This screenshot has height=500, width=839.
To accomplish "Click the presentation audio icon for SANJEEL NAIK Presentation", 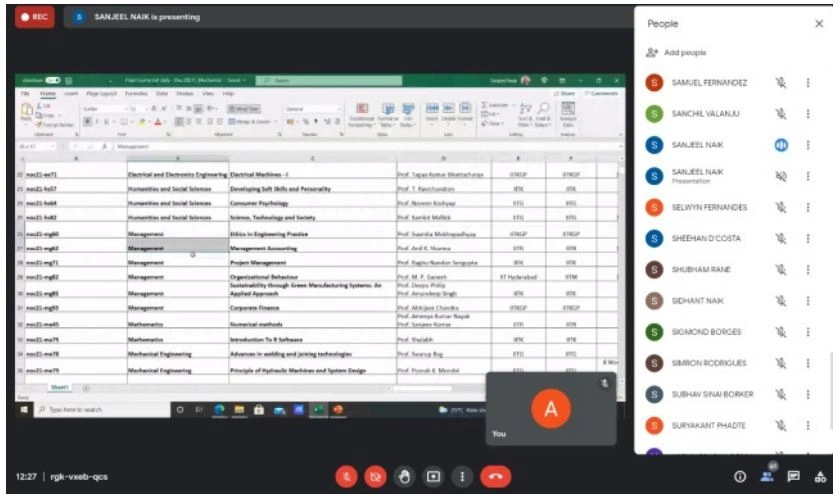I will click(x=781, y=176).
